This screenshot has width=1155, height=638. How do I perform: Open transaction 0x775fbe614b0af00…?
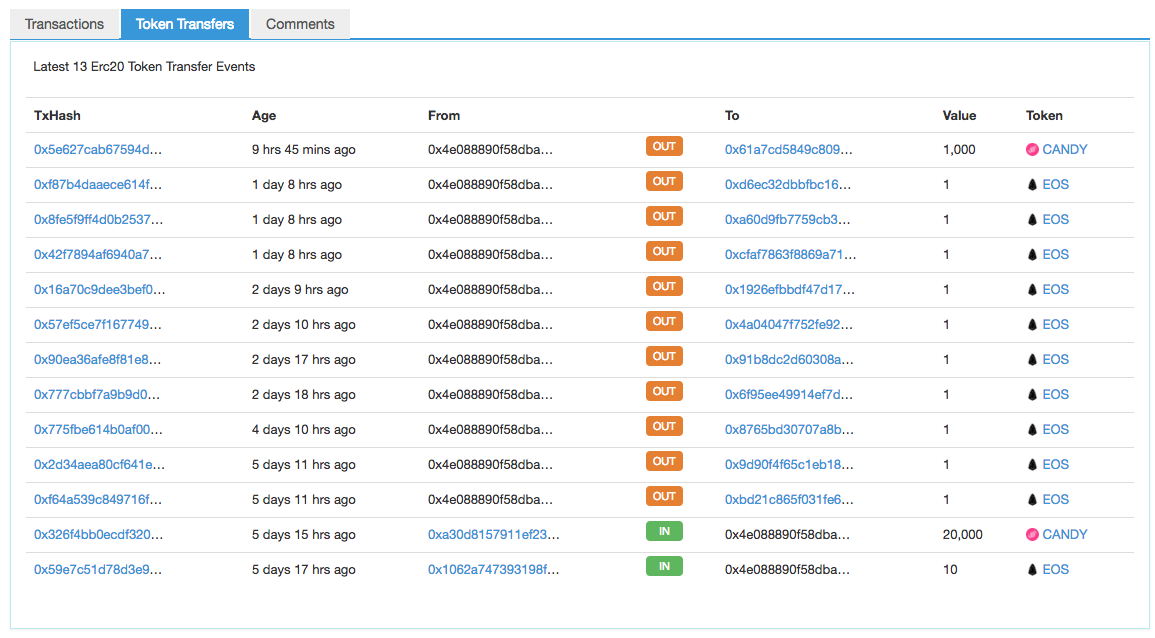pos(99,430)
